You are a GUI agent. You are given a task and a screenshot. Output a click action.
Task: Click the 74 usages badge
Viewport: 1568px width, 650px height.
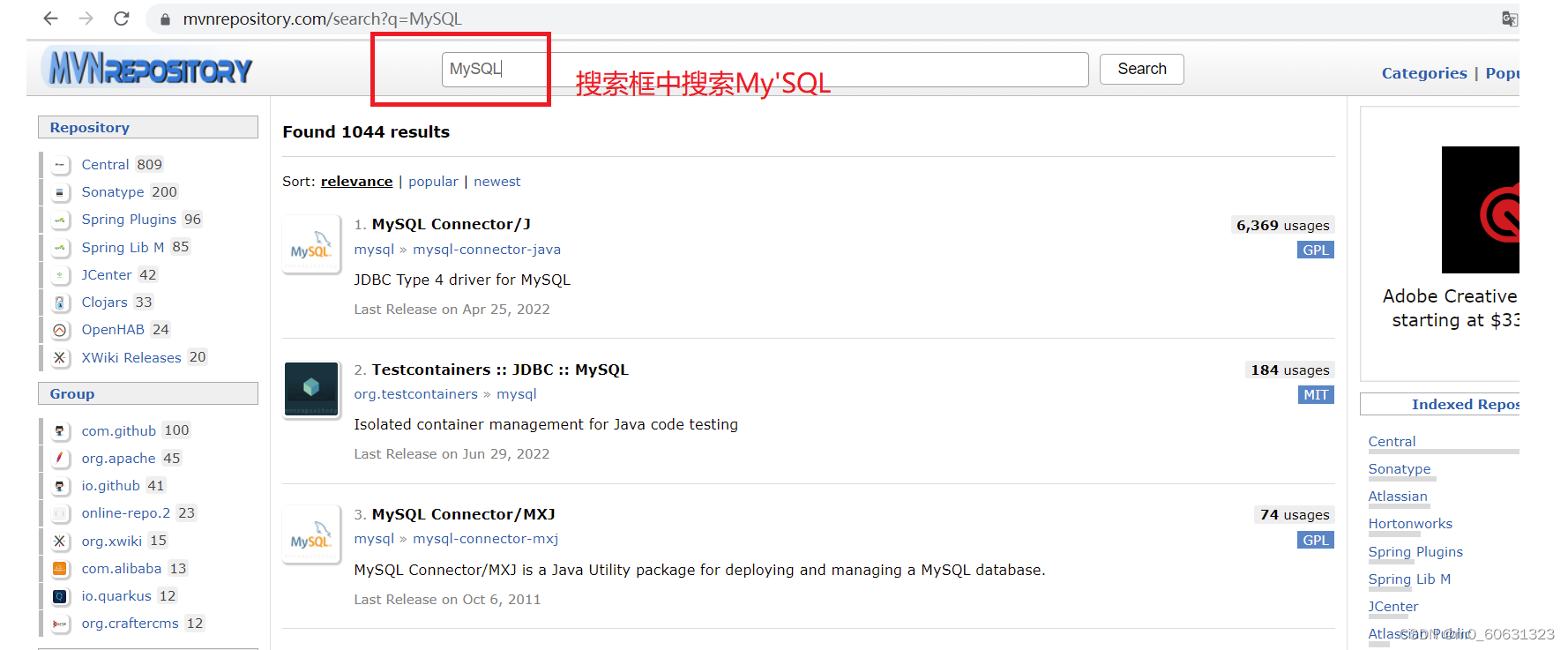[x=1295, y=515]
